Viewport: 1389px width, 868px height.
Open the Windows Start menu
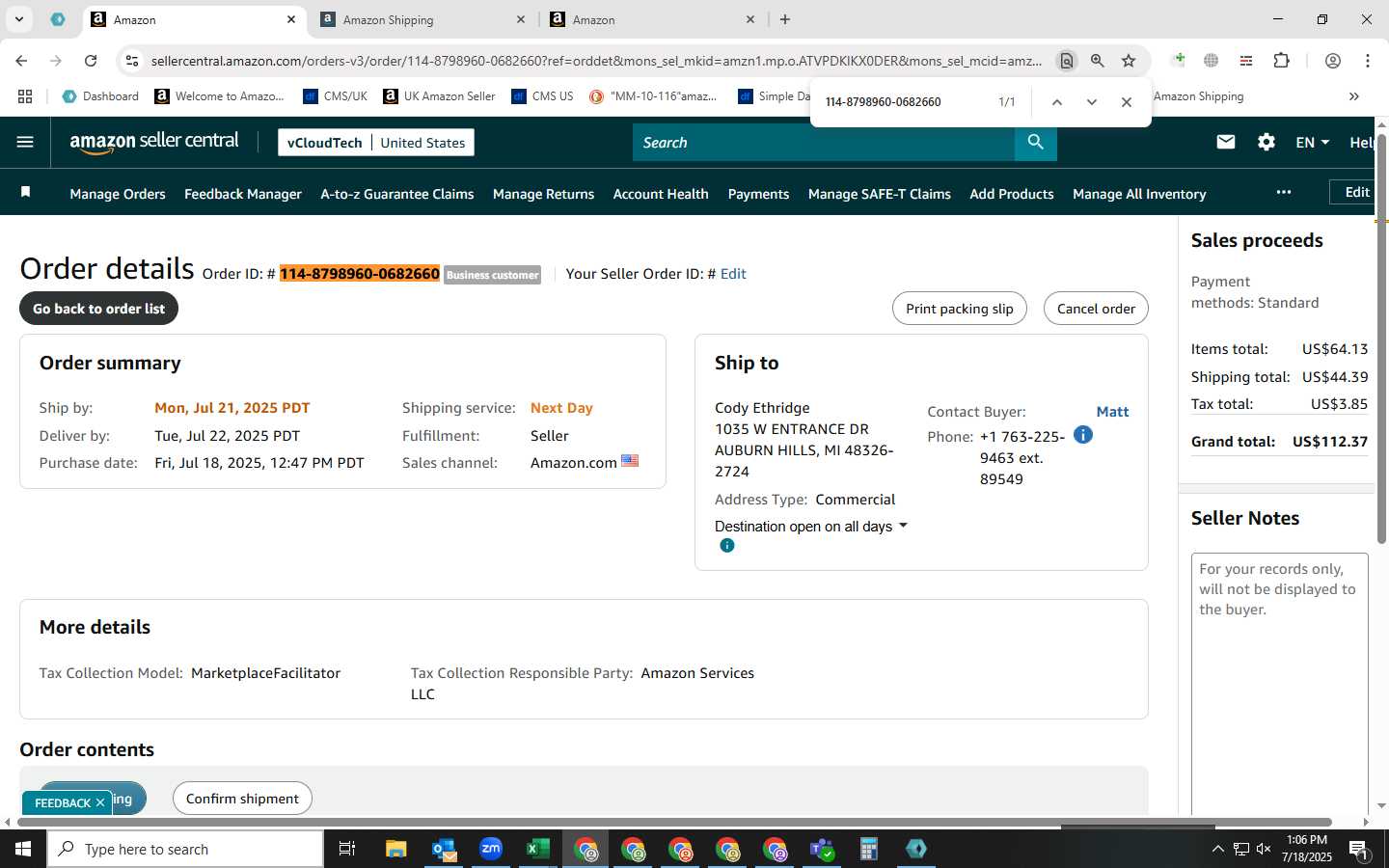[x=23, y=849]
